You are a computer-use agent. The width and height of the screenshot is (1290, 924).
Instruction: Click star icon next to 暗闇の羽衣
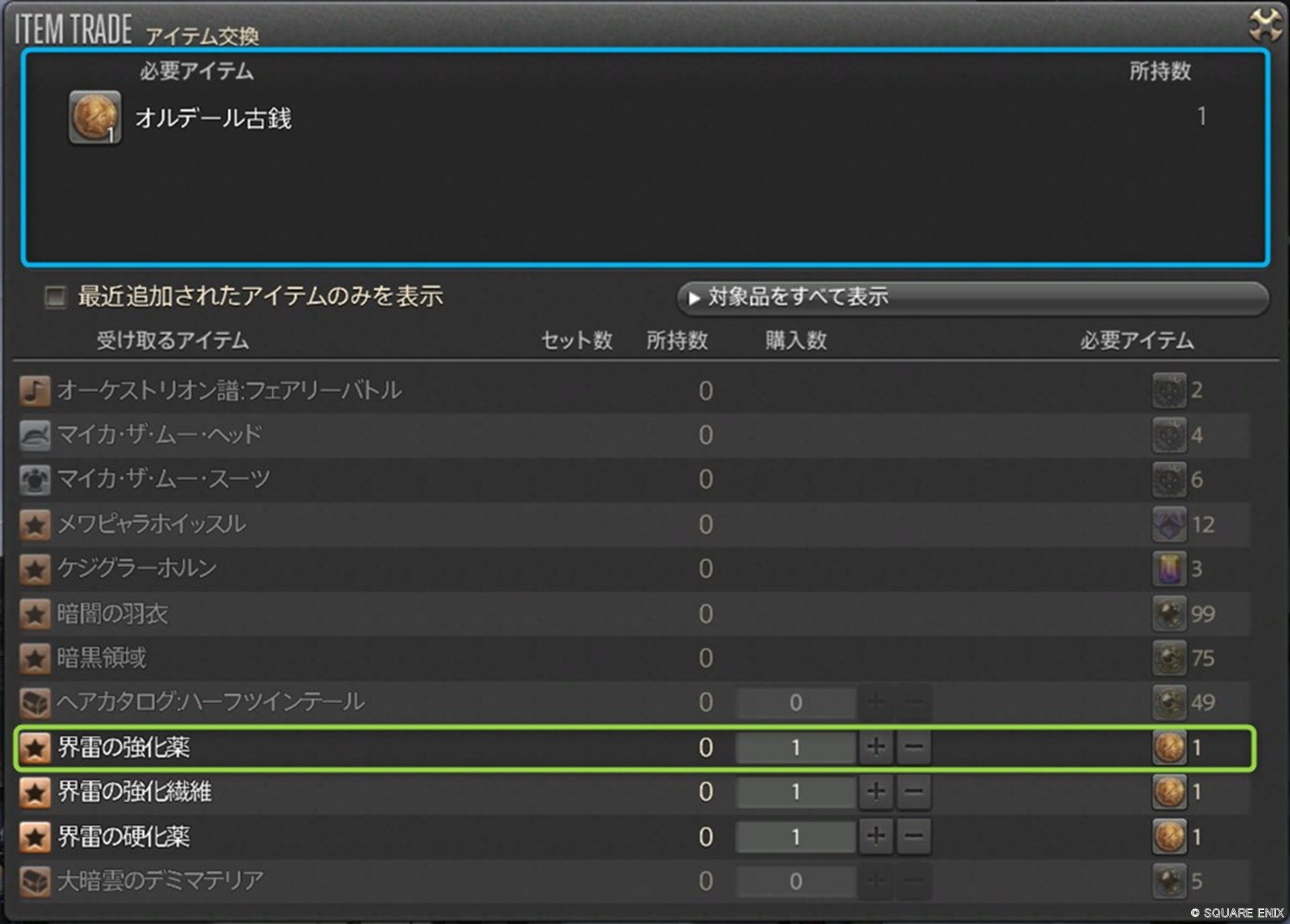(35, 614)
